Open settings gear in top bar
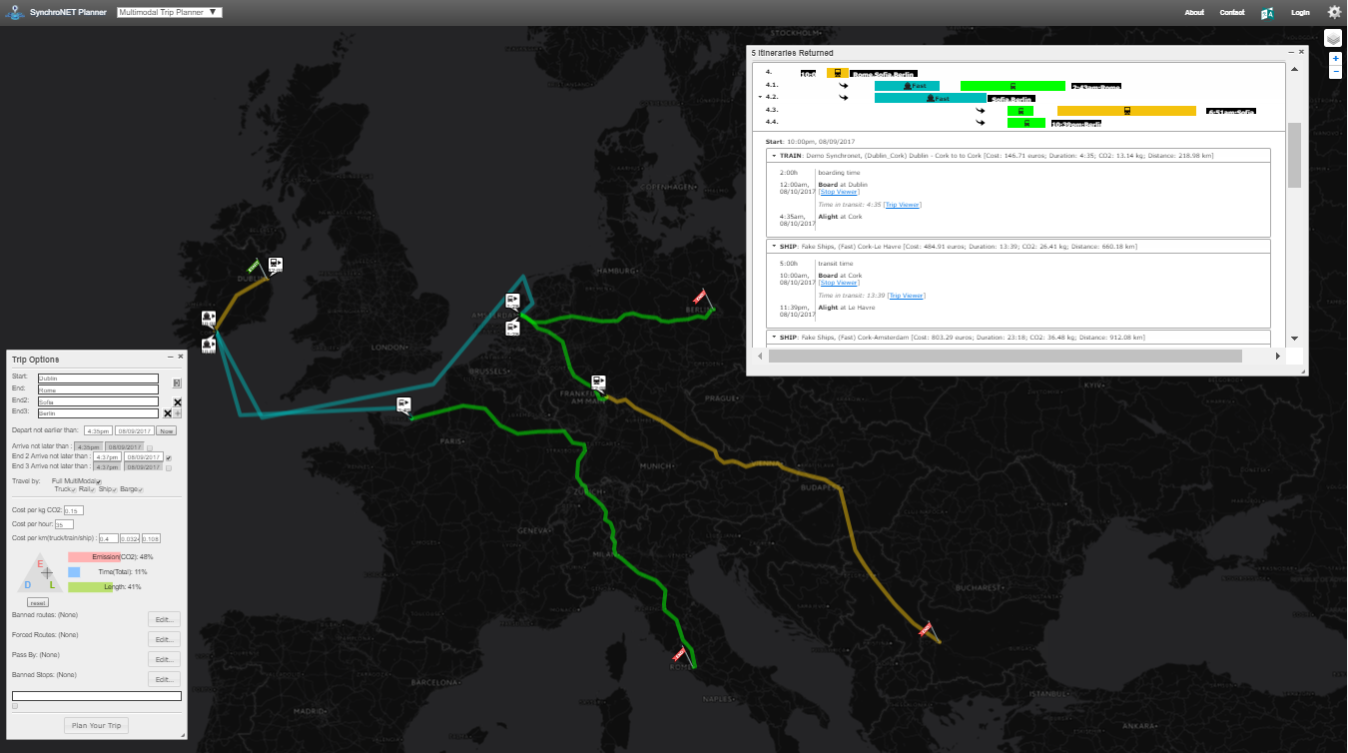Viewport: 1348px width, 753px height. 1334,12
